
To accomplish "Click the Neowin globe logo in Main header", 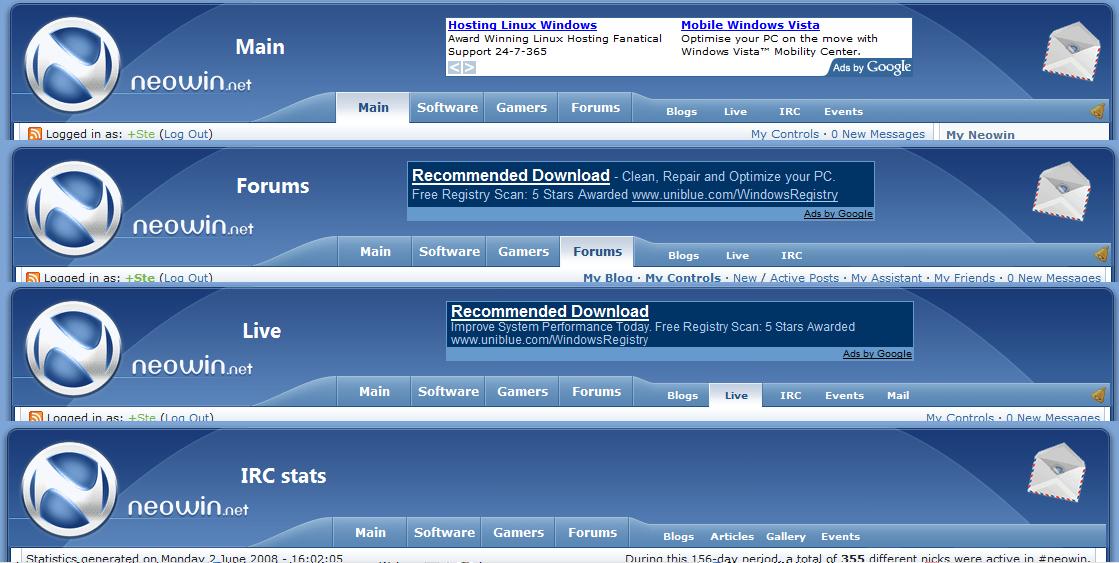I will pos(72,65).
